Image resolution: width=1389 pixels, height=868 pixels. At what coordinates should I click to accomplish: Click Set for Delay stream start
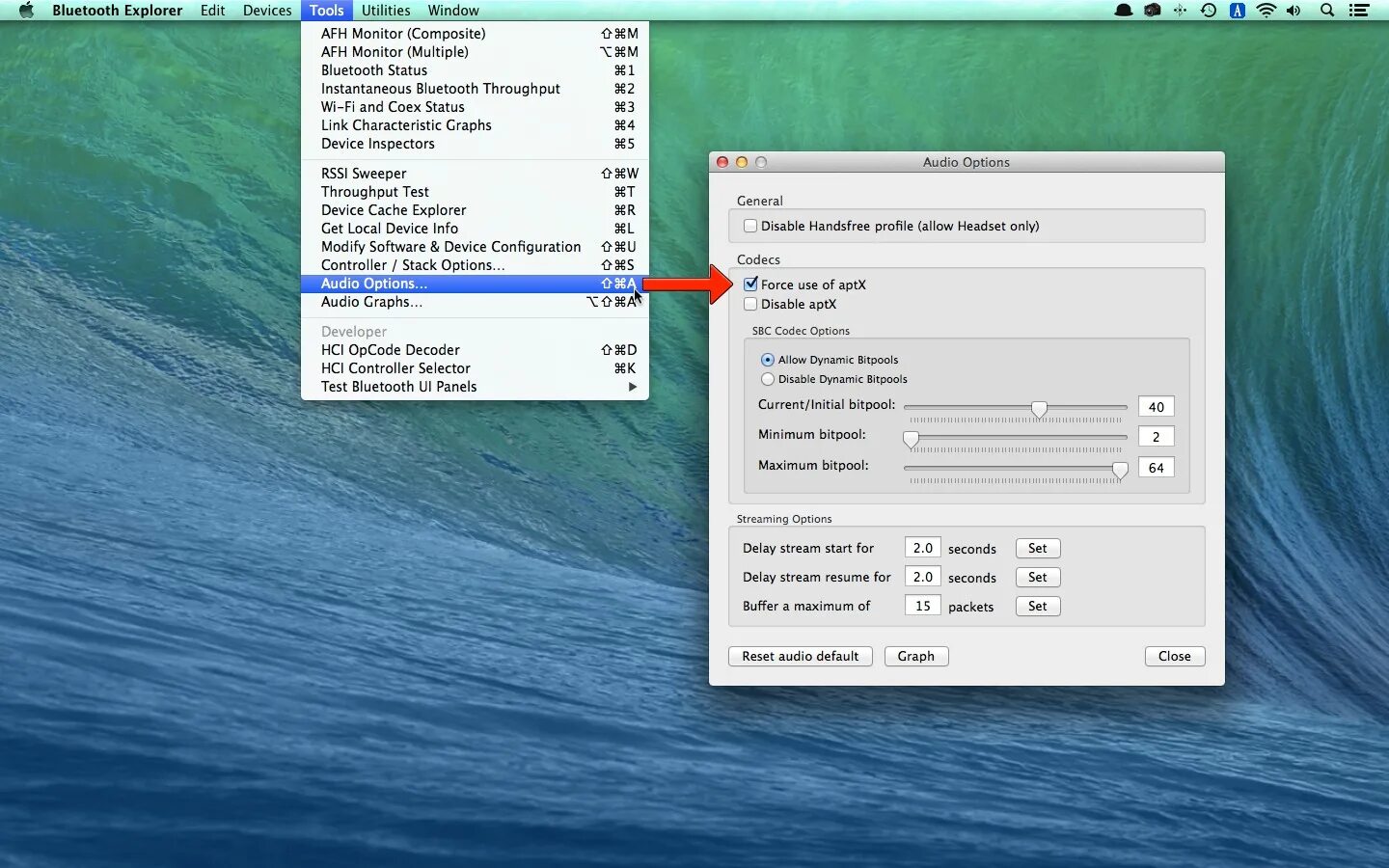[x=1038, y=548]
